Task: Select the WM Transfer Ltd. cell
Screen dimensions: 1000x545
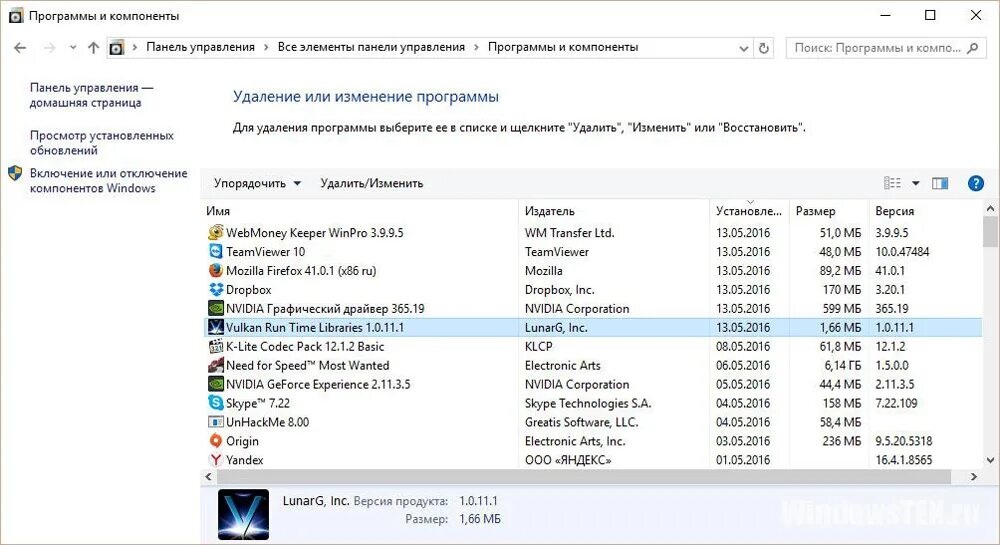Action: tap(570, 233)
